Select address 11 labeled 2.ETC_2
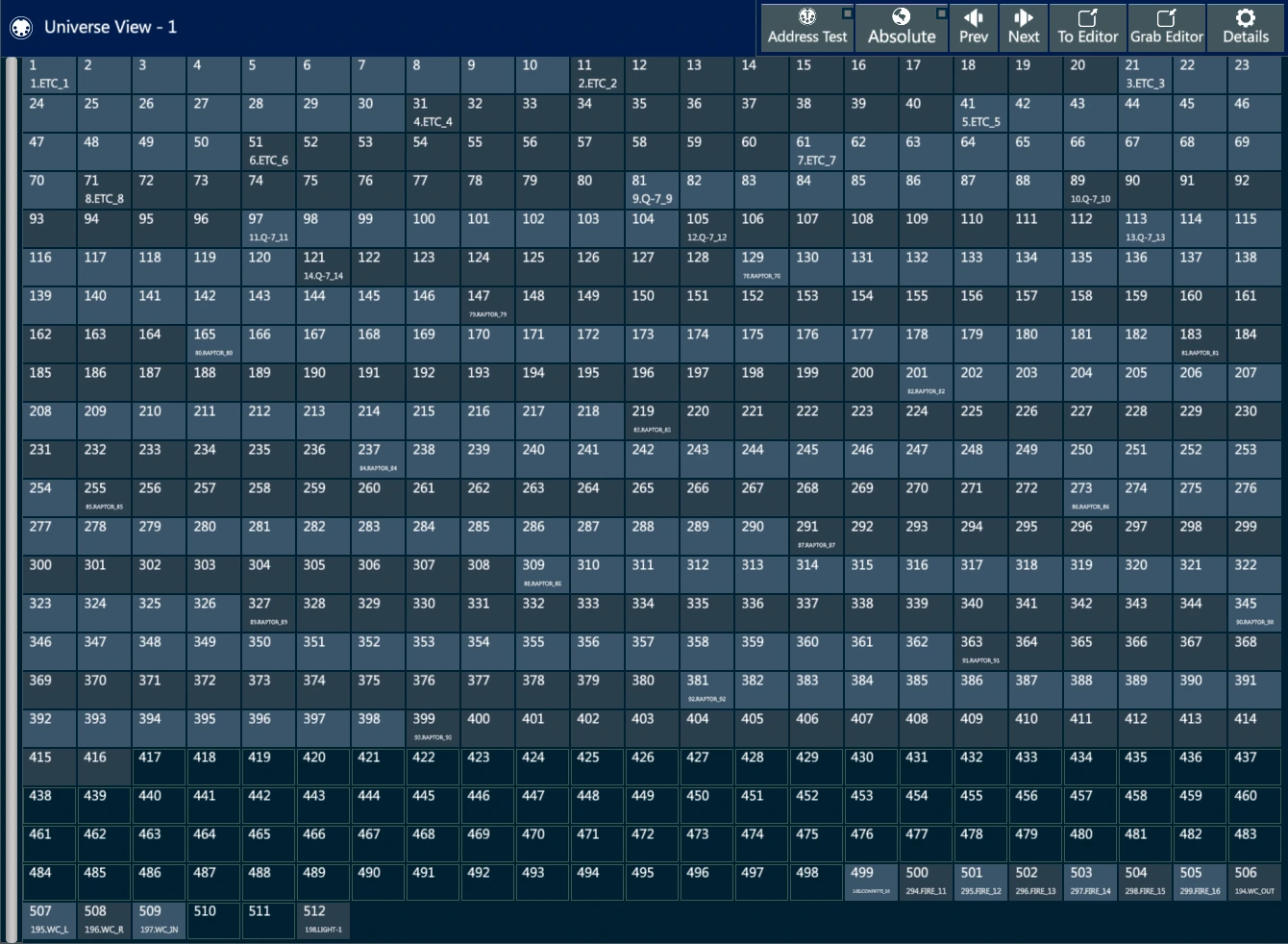1288x944 pixels. click(x=597, y=75)
